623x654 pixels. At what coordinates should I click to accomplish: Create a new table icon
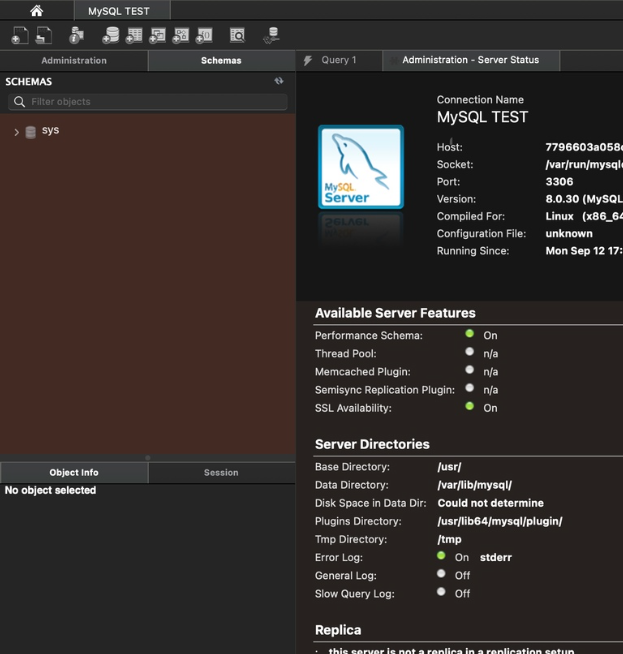coord(134,36)
